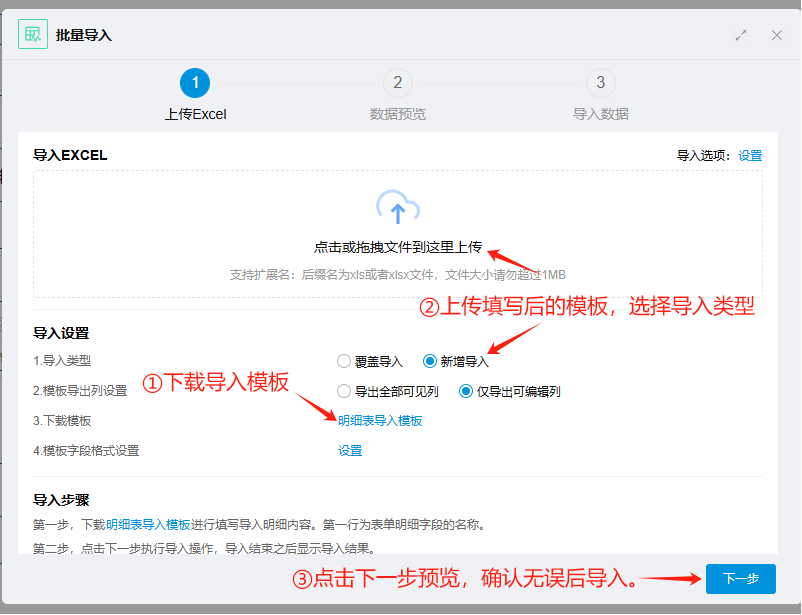Click the 批量导入 dialog title
This screenshot has width=802, height=615.
(x=84, y=35)
